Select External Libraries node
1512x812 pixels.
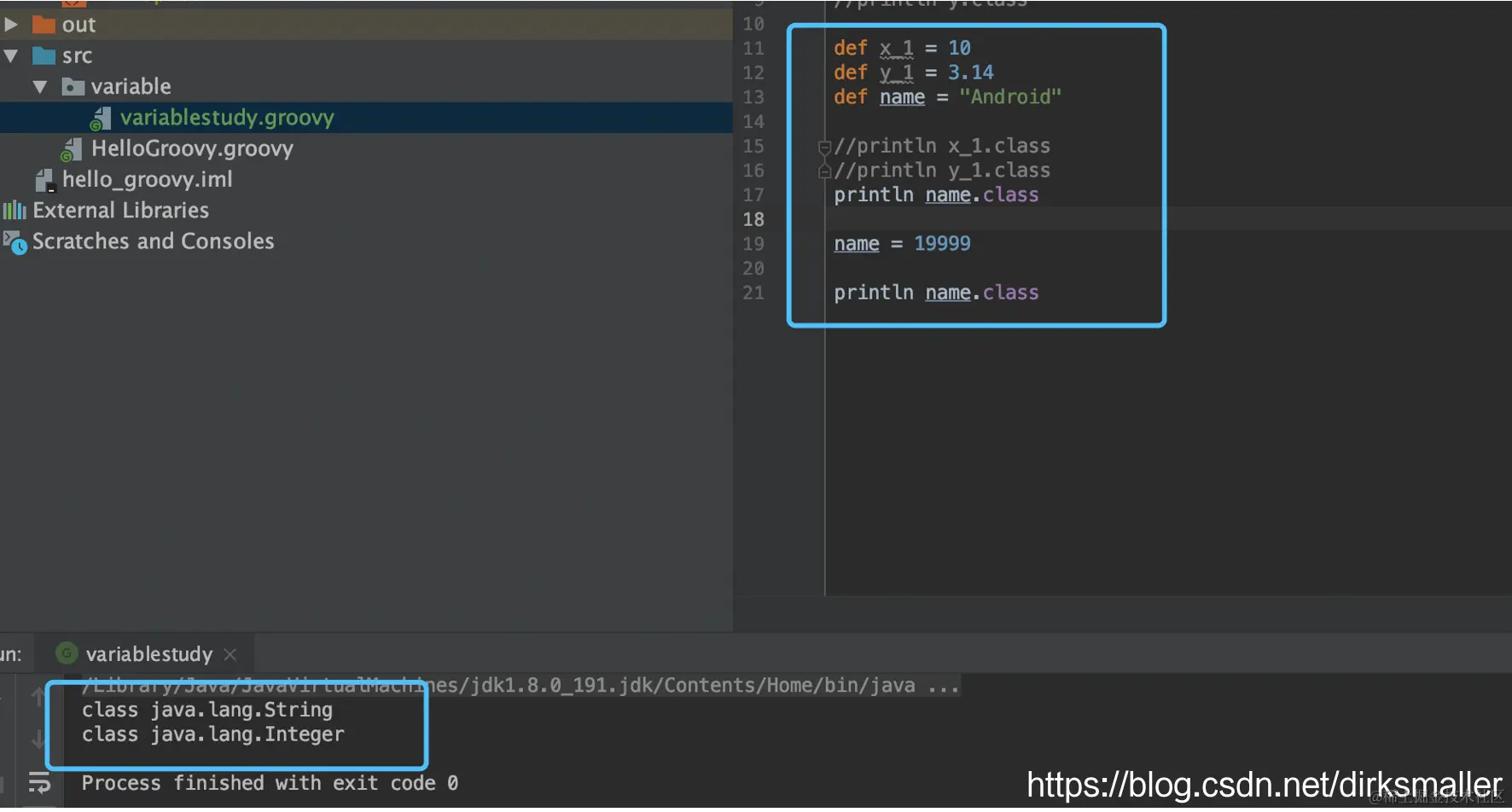[120, 210]
